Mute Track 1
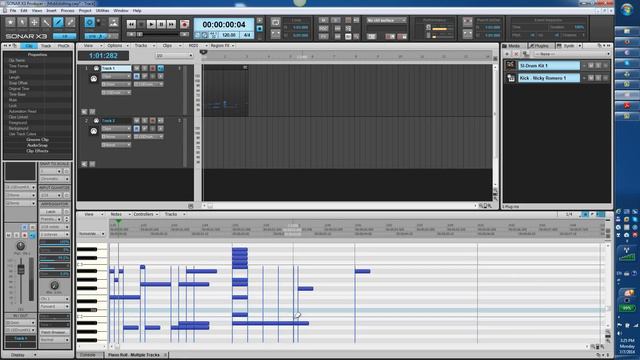This screenshot has width=640, height=360. click(137, 68)
